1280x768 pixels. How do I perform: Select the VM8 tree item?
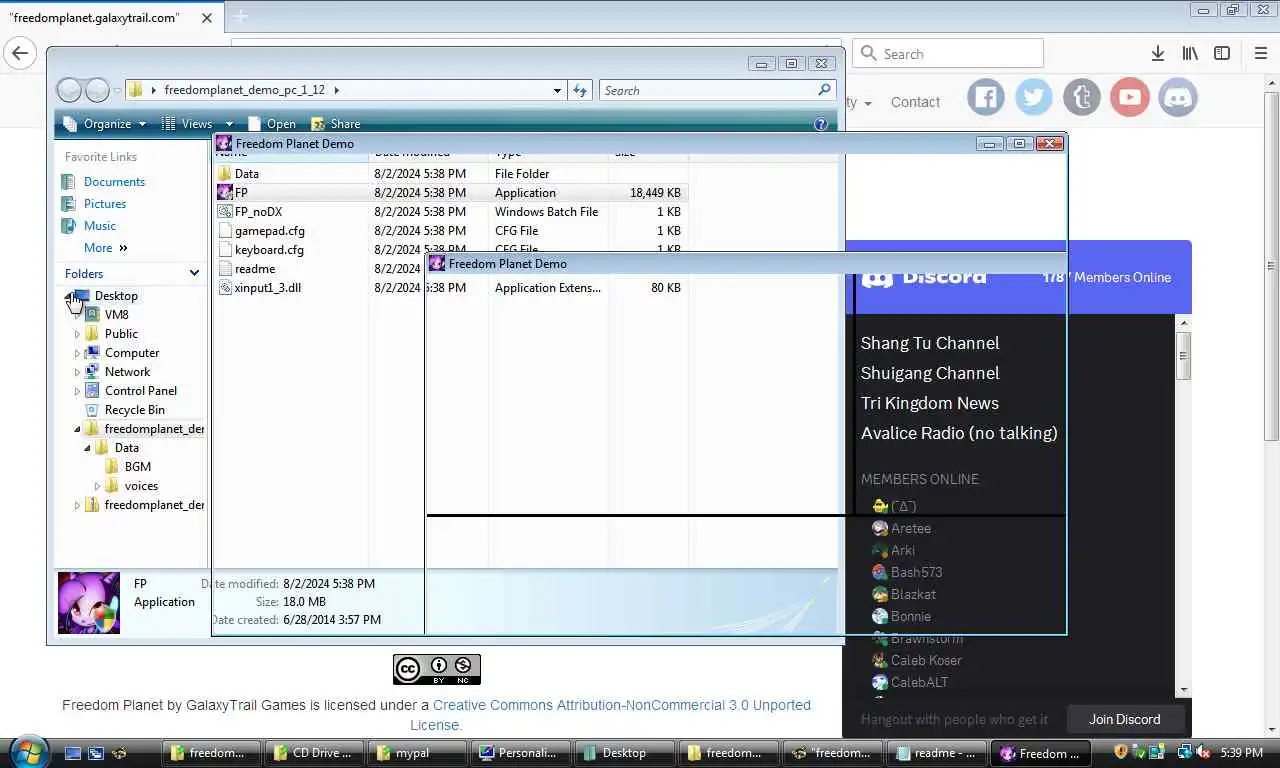click(x=116, y=315)
